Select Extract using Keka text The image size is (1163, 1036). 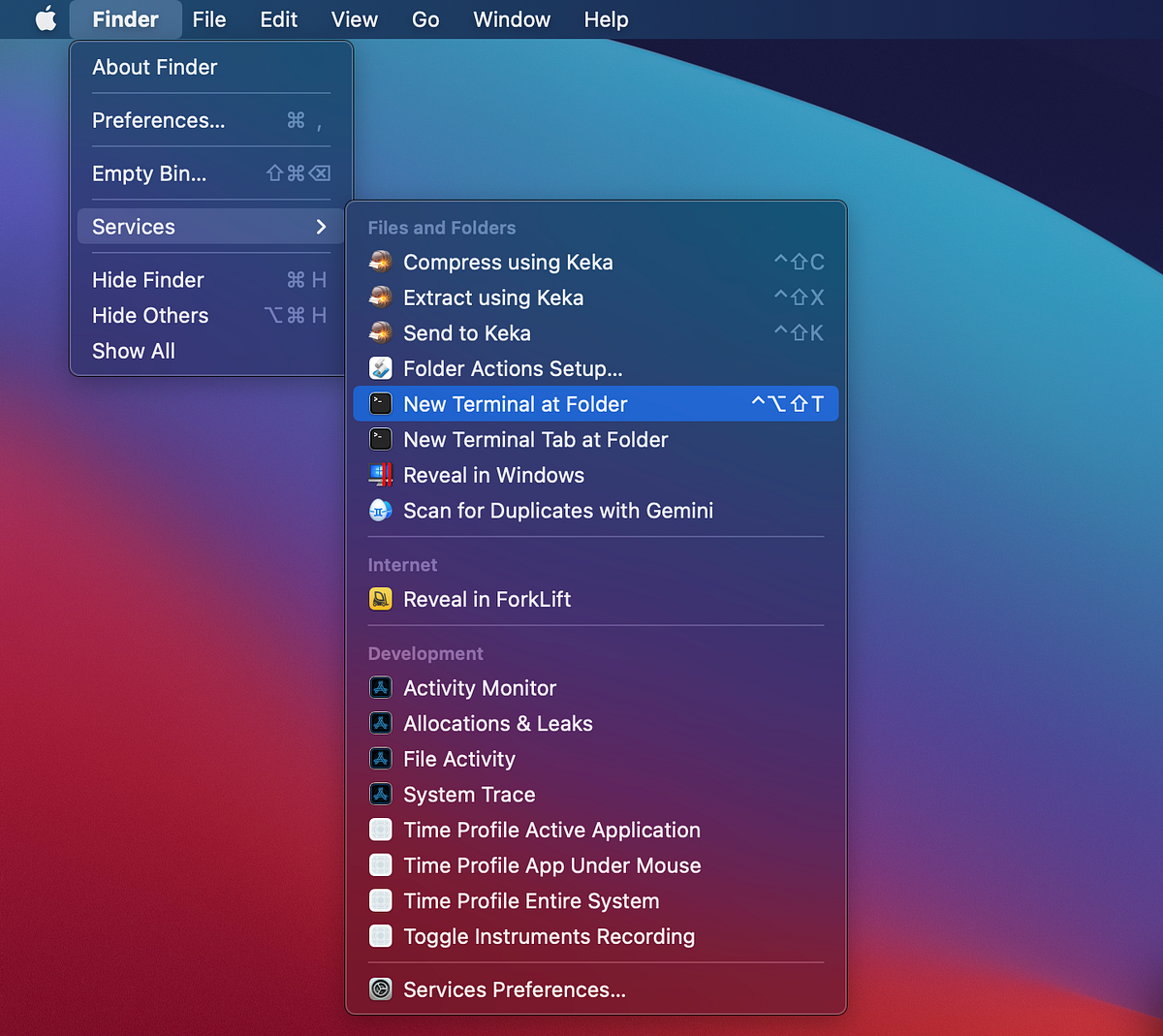click(493, 298)
